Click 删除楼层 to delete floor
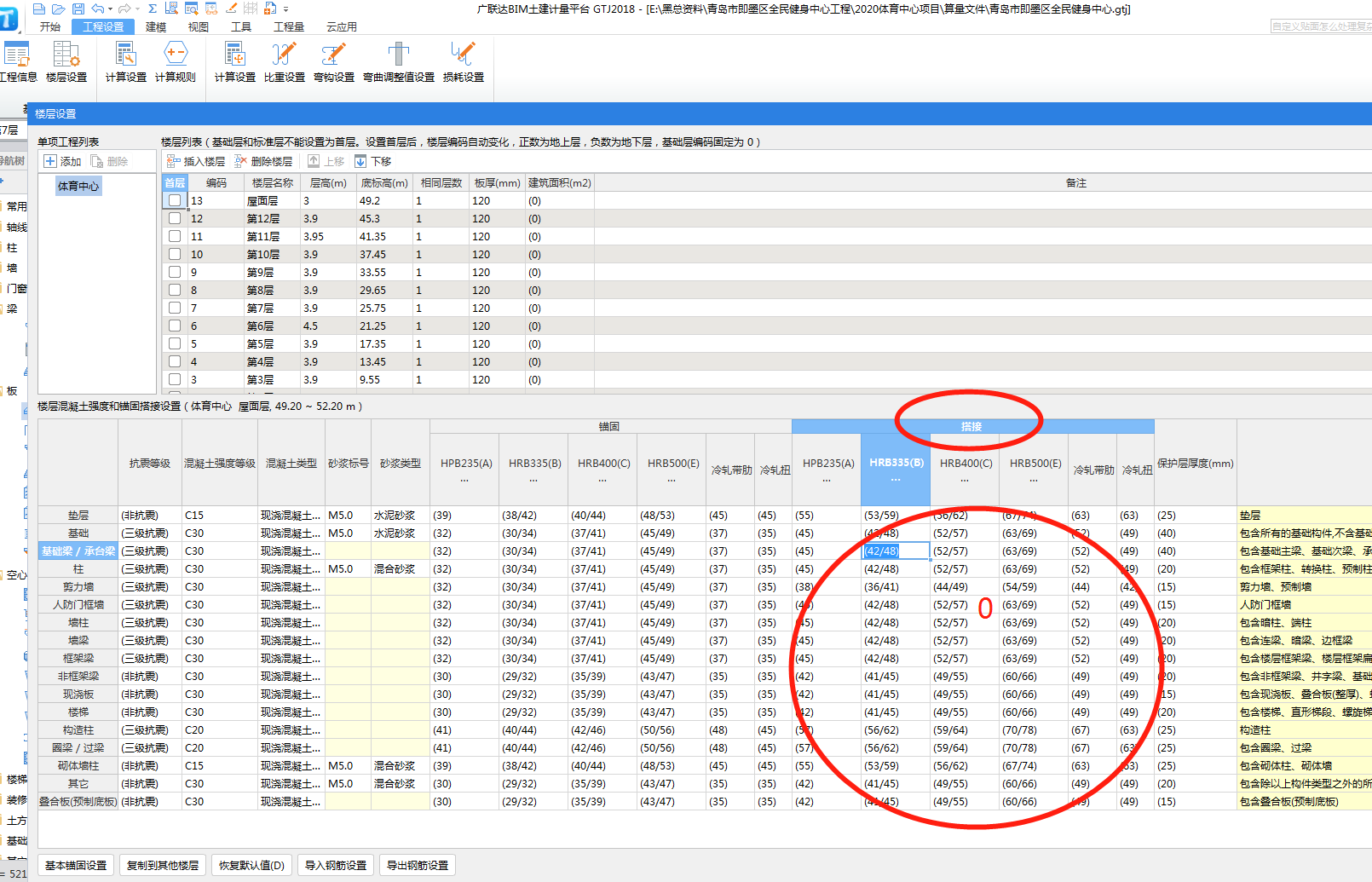 tap(263, 161)
